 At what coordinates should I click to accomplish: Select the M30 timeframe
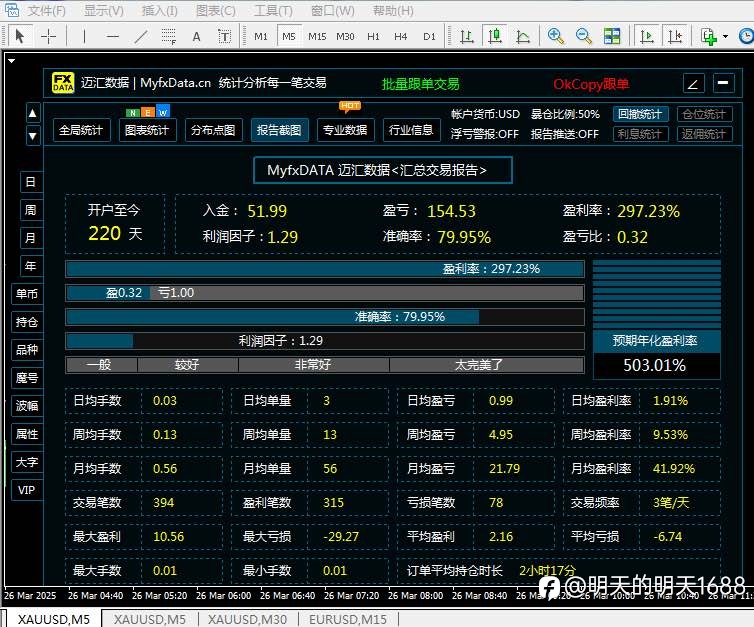point(345,37)
